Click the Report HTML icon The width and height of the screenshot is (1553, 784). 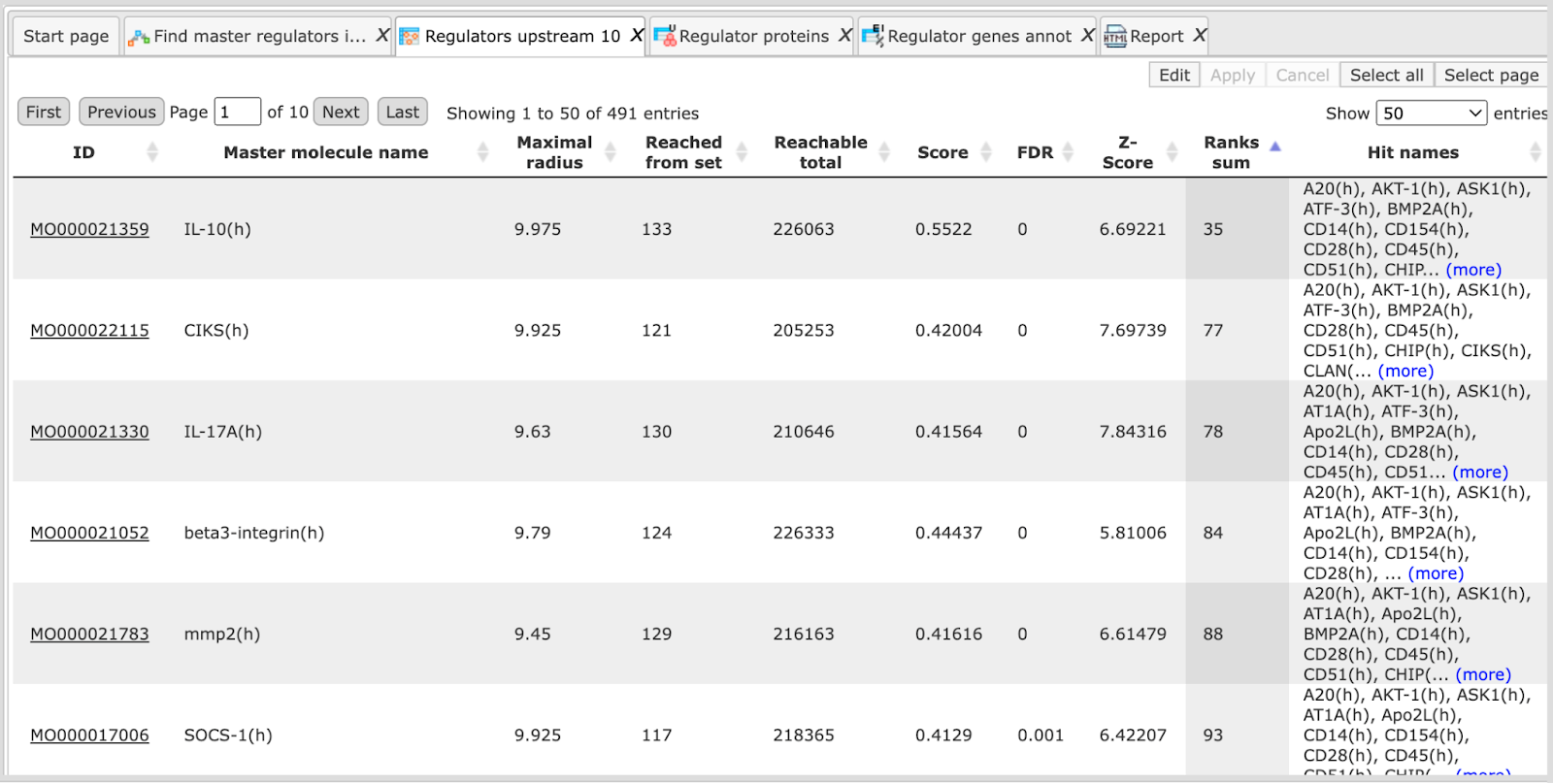(1116, 37)
